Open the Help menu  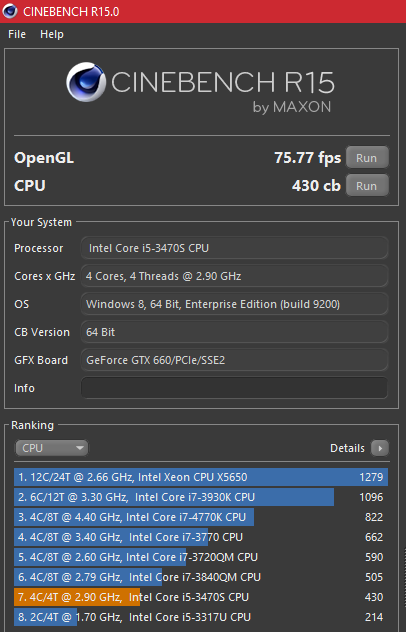tap(52, 34)
